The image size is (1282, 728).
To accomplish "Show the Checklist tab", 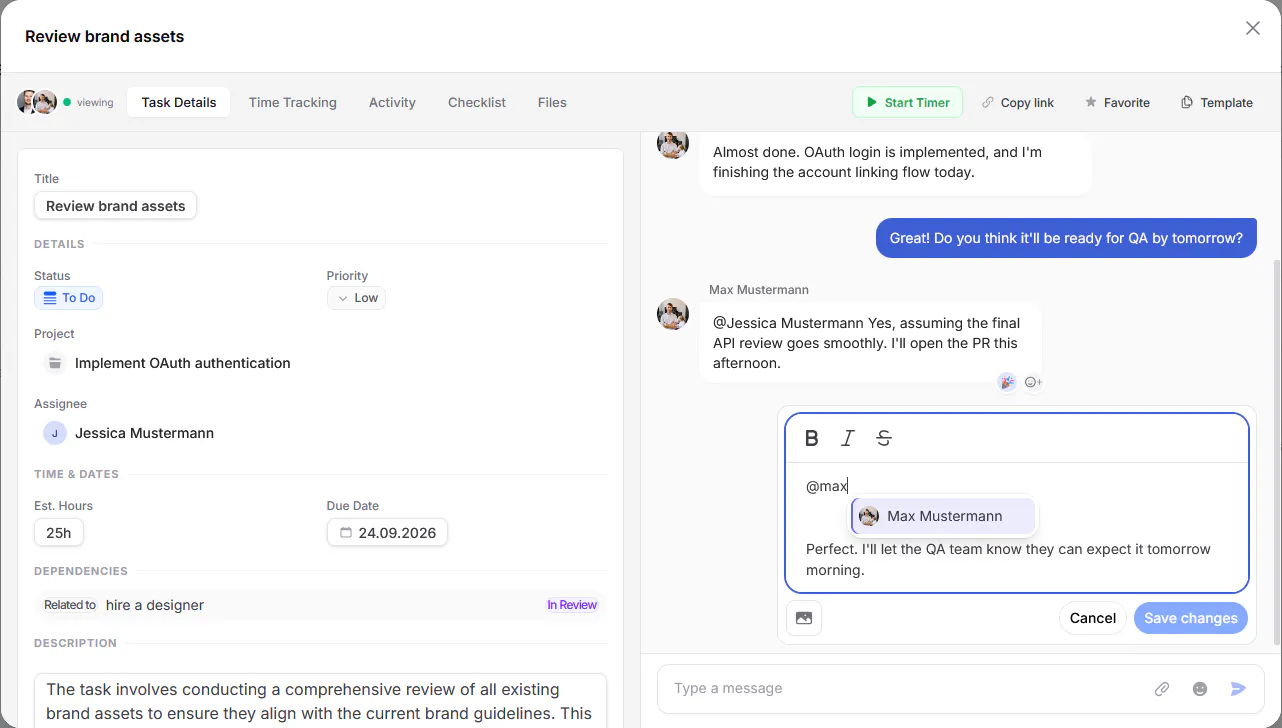I will (477, 102).
